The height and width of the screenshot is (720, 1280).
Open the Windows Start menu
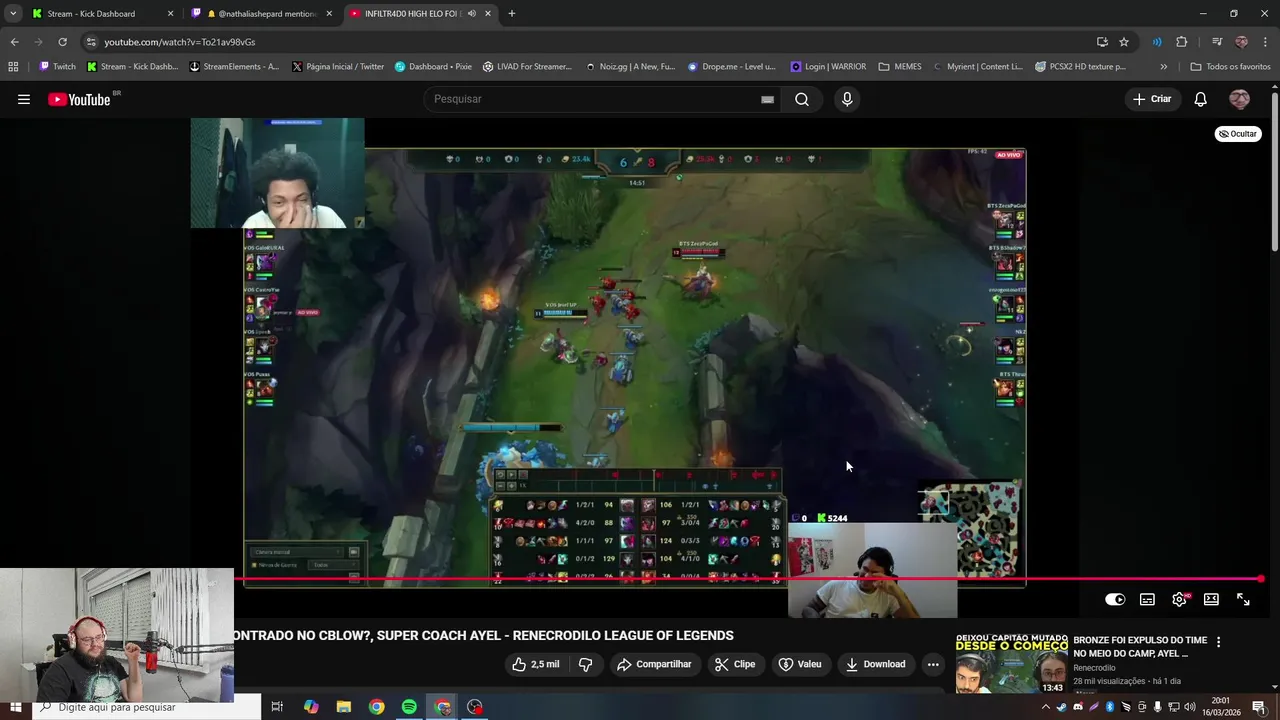coord(15,707)
